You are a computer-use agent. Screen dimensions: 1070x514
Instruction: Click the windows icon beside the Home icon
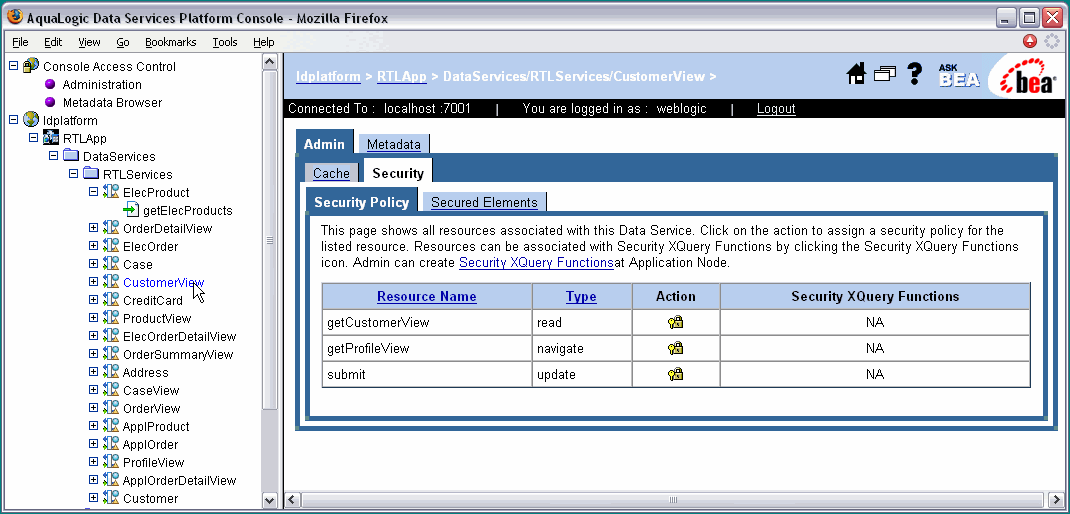tap(884, 74)
